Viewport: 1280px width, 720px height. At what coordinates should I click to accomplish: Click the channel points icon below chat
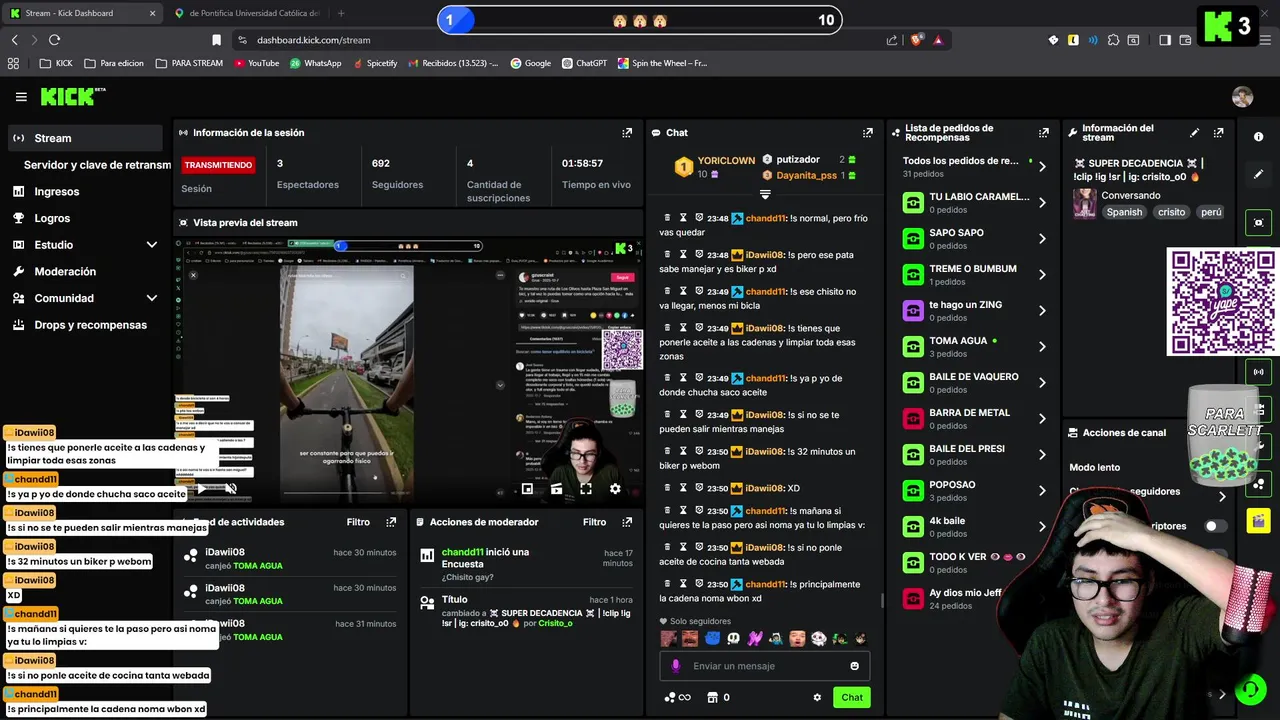[x=677, y=698]
